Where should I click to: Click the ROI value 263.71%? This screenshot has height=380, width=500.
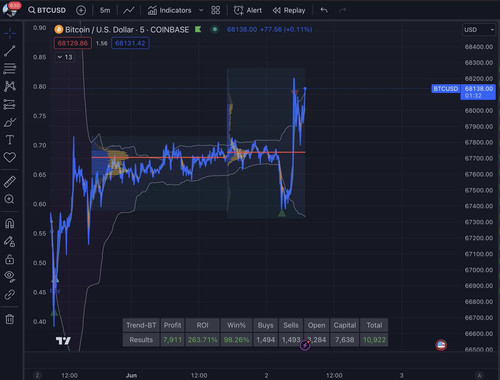[x=202, y=340]
